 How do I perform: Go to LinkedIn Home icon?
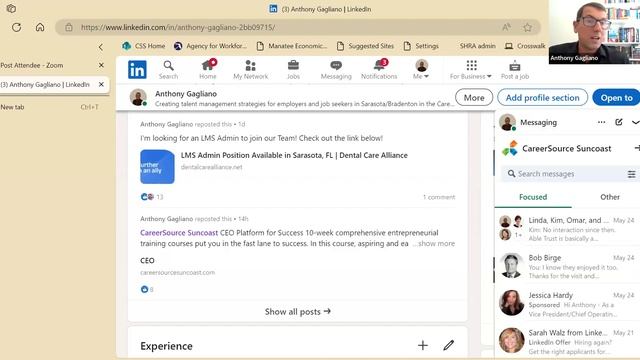point(208,70)
